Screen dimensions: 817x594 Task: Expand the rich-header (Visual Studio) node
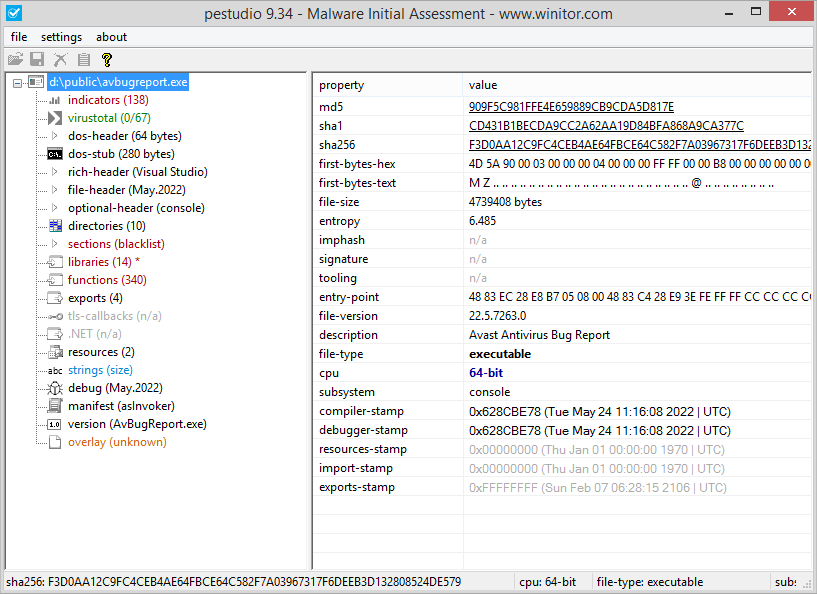(x=55, y=171)
